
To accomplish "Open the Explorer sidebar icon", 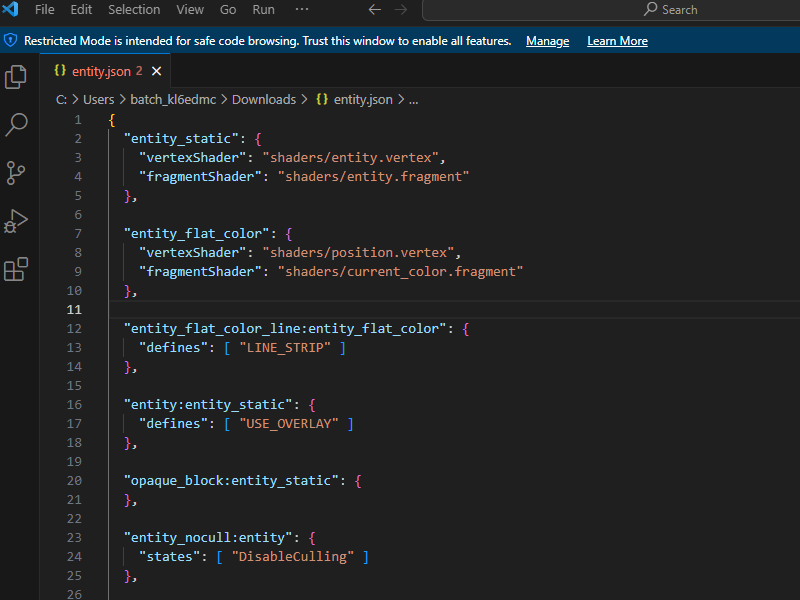I will coord(16,77).
